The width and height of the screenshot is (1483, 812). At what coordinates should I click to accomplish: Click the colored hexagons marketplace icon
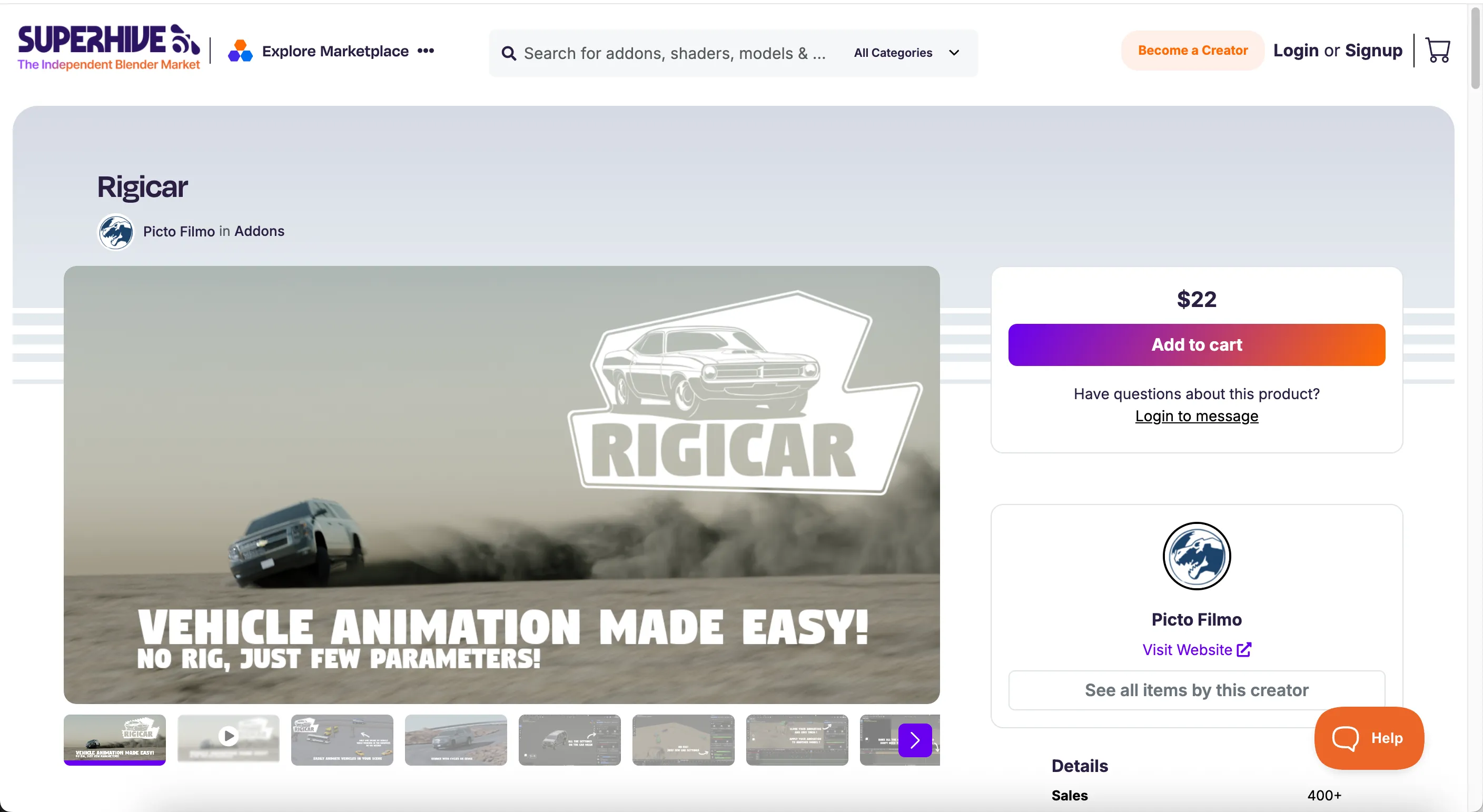click(240, 51)
